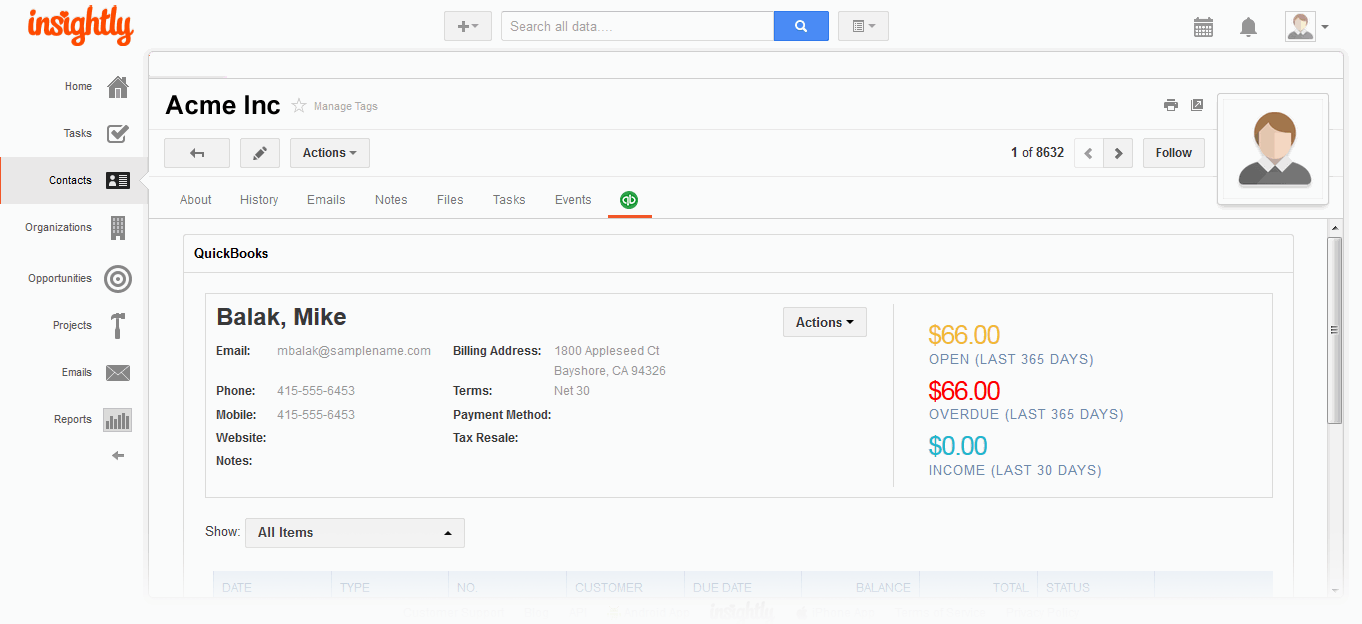Switch to the Tasks tab

[509, 200]
